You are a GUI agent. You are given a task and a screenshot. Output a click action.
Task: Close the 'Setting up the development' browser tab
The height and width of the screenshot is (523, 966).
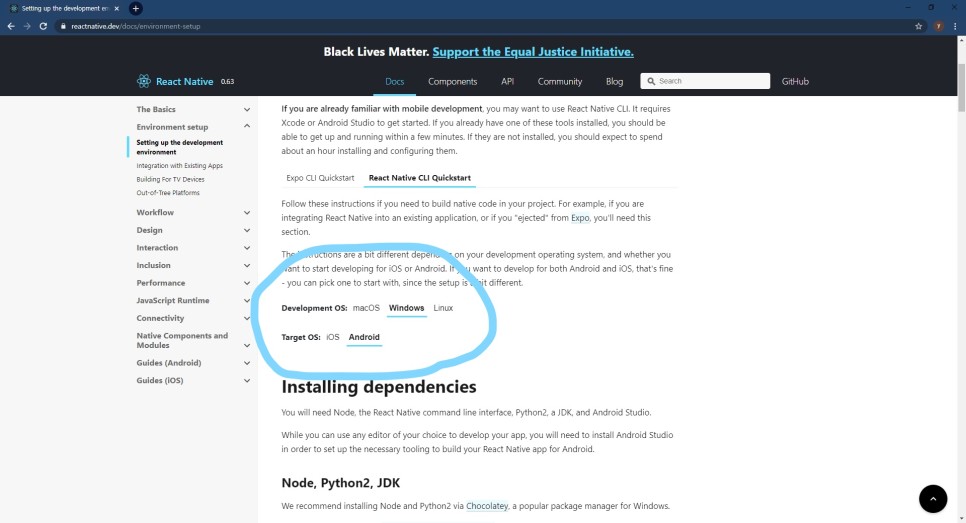(116, 9)
